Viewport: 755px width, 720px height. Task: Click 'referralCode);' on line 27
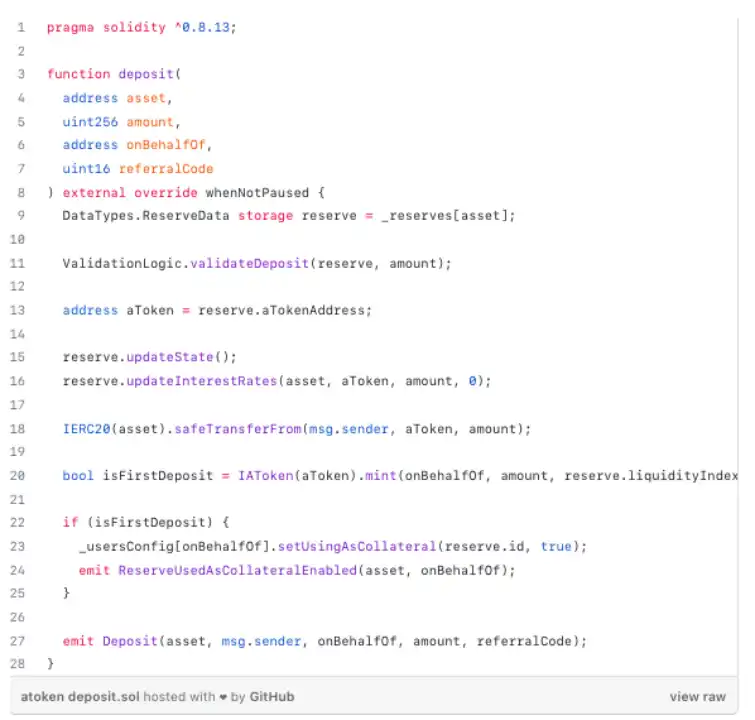click(532, 641)
